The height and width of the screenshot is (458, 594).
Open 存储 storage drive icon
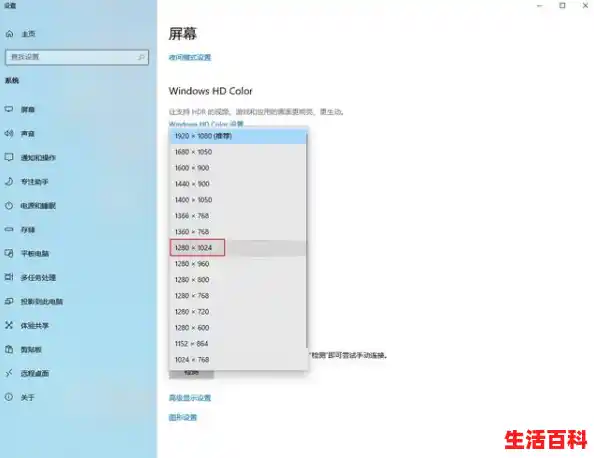tap(9, 229)
